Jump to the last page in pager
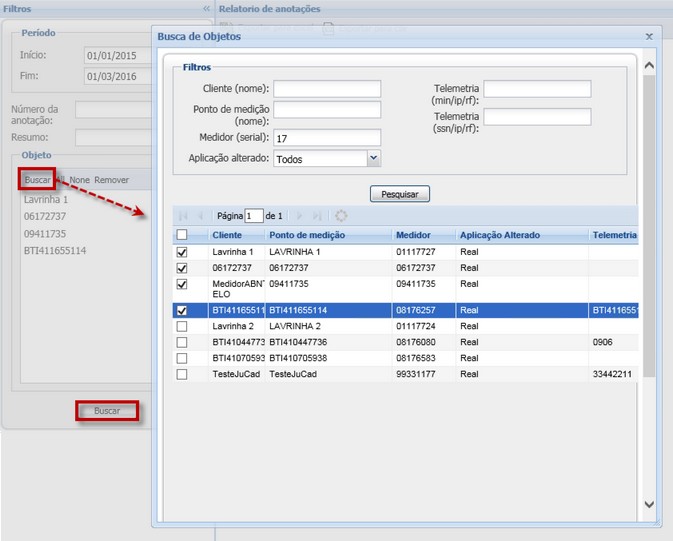This screenshot has height=541, width=673. 317,215
